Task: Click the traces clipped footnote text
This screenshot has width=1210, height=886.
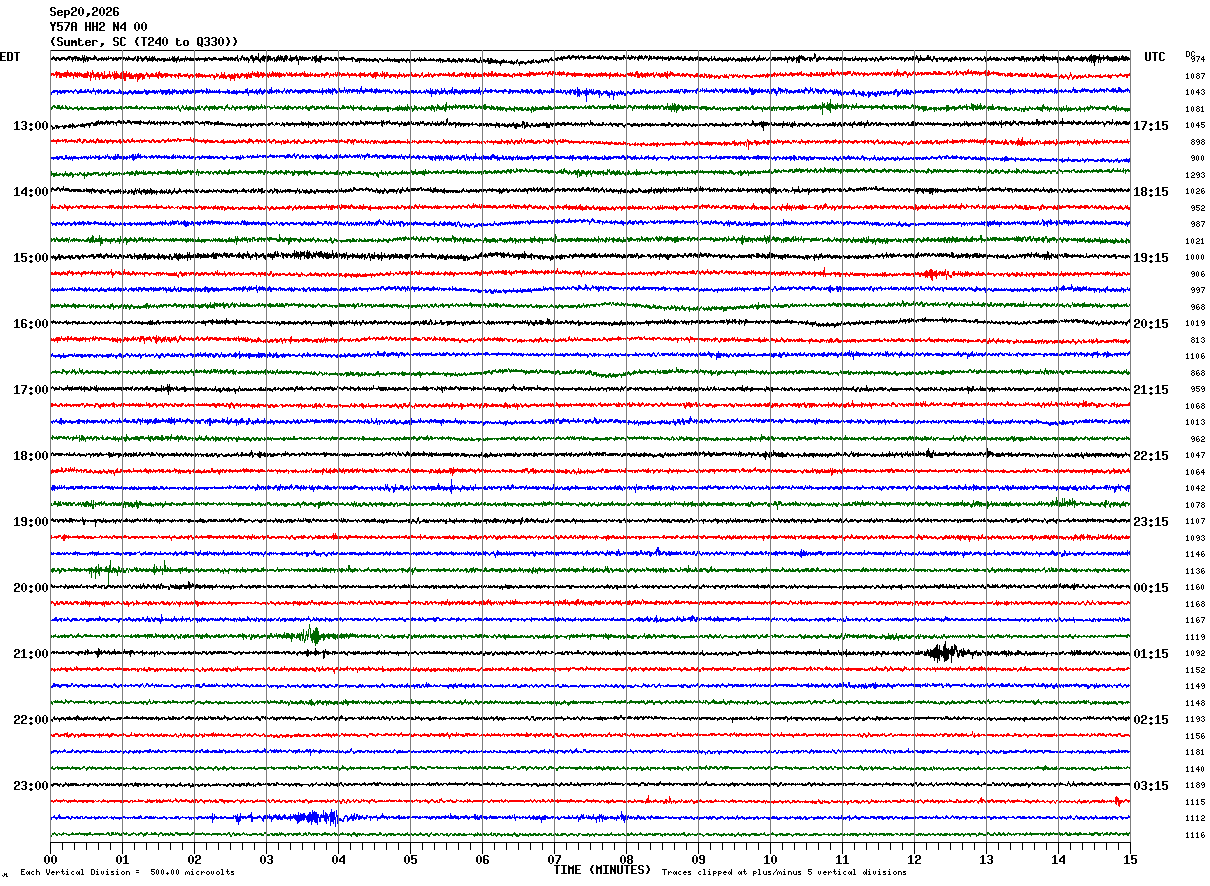Action: pos(784,872)
